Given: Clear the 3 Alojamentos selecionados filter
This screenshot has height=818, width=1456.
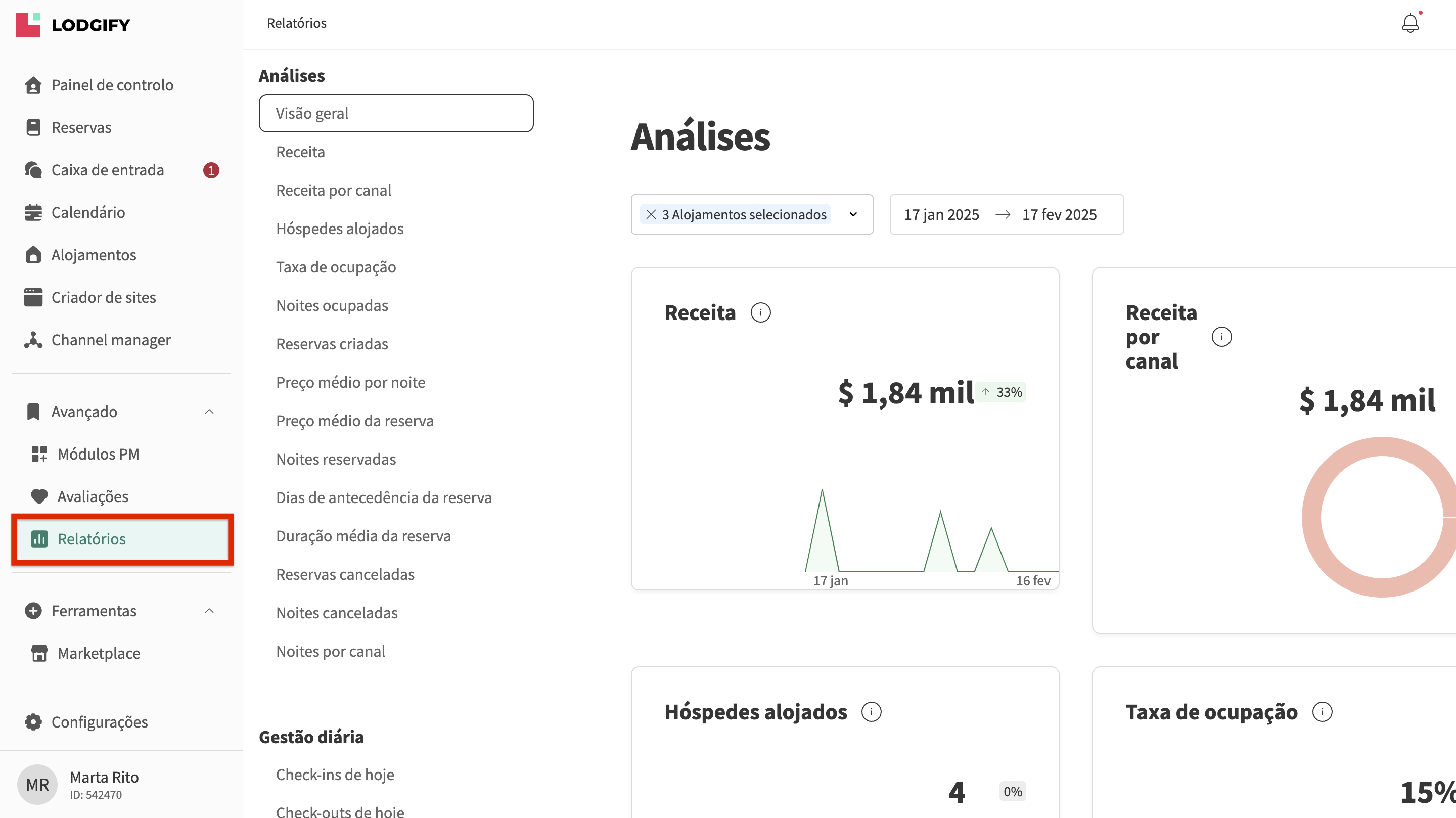Looking at the screenshot, I should tap(651, 215).
